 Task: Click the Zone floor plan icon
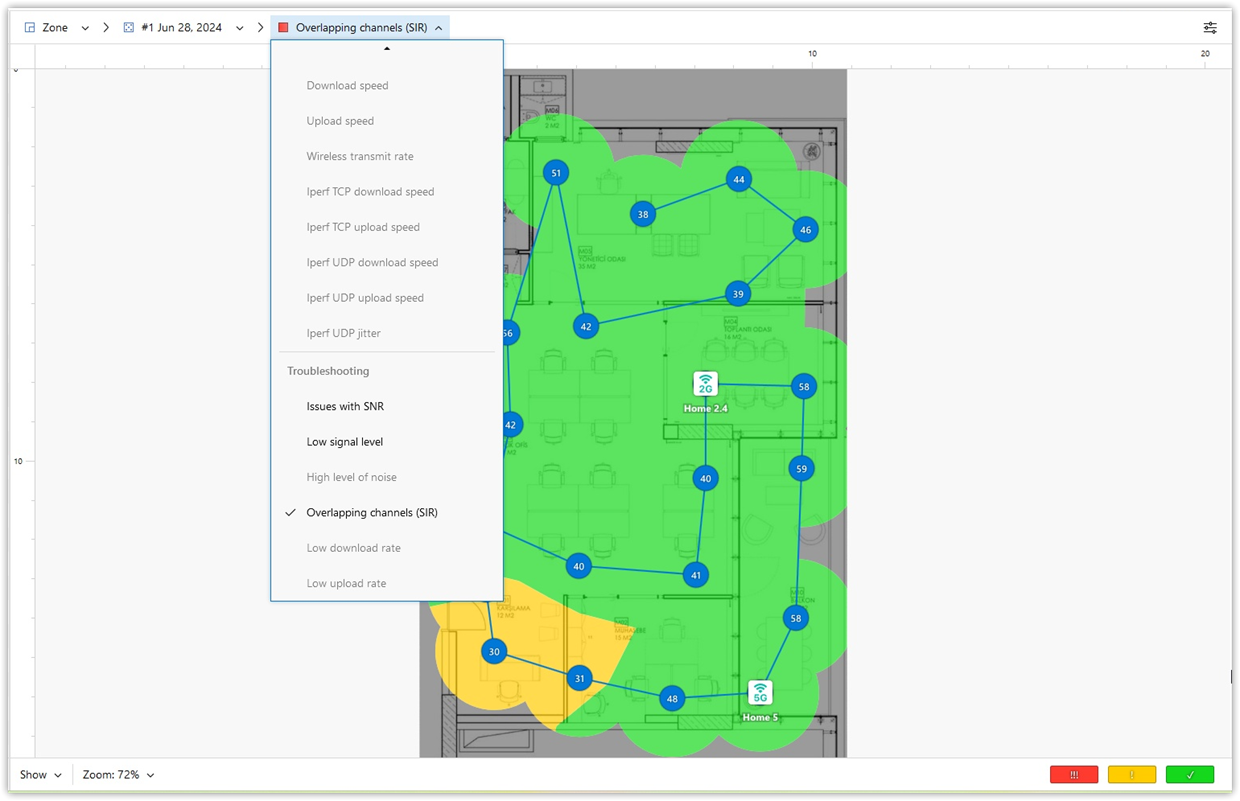click(x=30, y=28)
